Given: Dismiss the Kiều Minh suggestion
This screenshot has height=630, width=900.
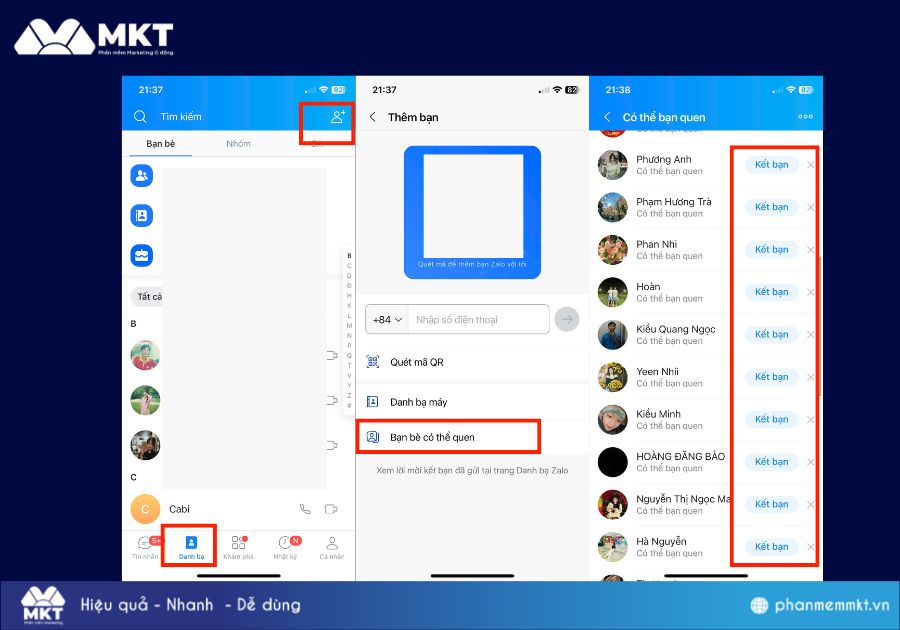Looking at the screenshot, I should point(810,419).
